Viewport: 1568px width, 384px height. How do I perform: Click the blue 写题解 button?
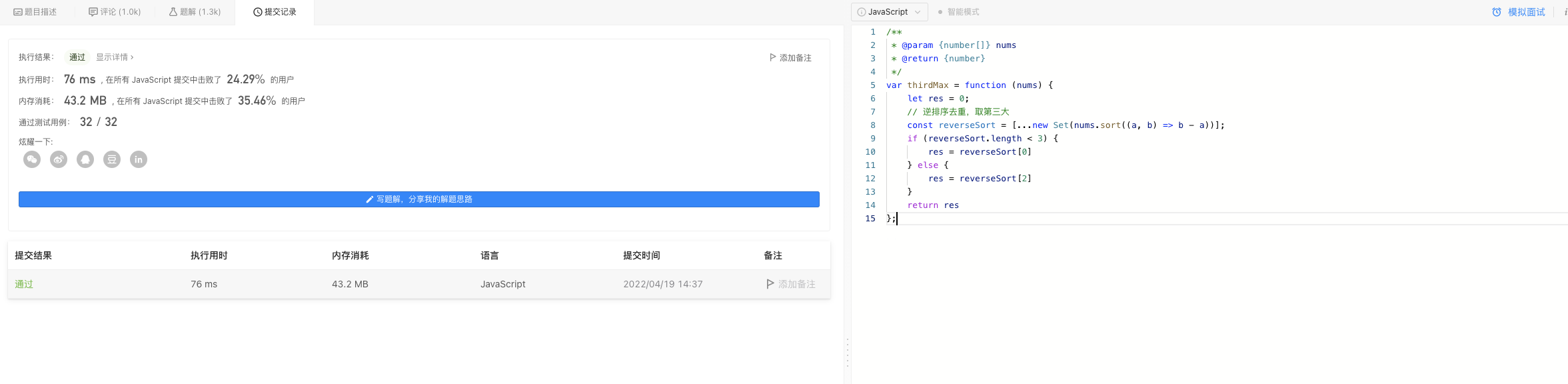(419, 199)
